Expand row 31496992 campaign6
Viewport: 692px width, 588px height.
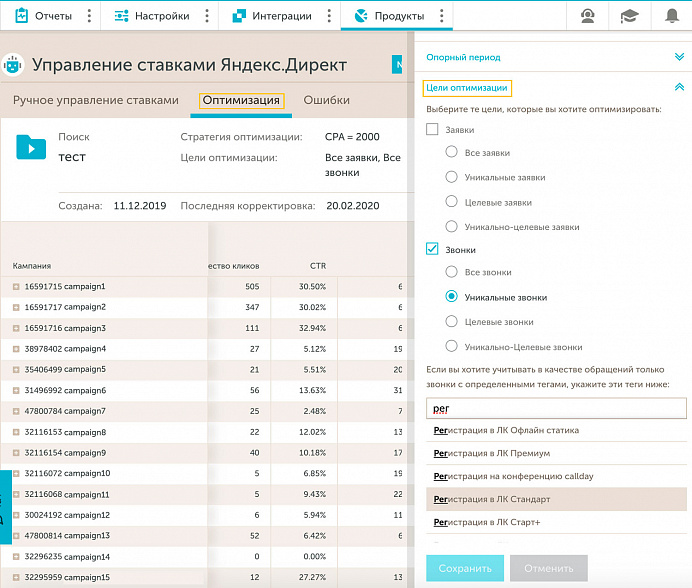tap(16, 391)
